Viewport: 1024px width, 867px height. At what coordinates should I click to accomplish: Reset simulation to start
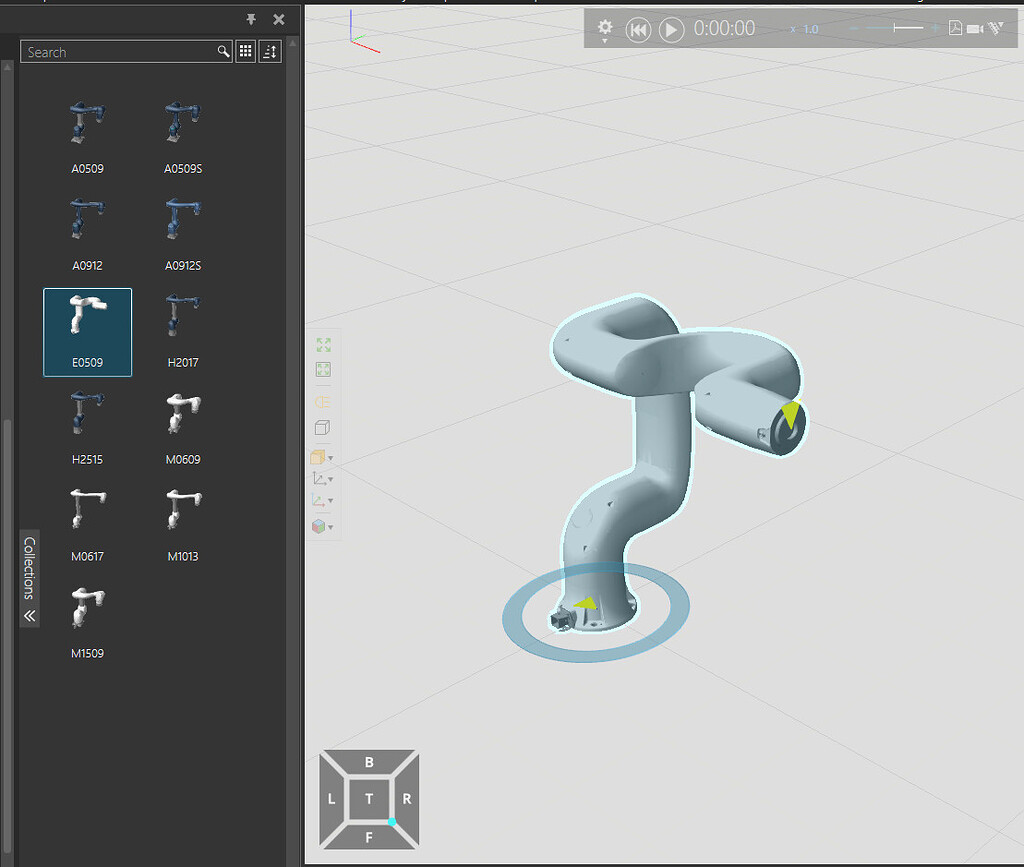[x=637, y=30]
